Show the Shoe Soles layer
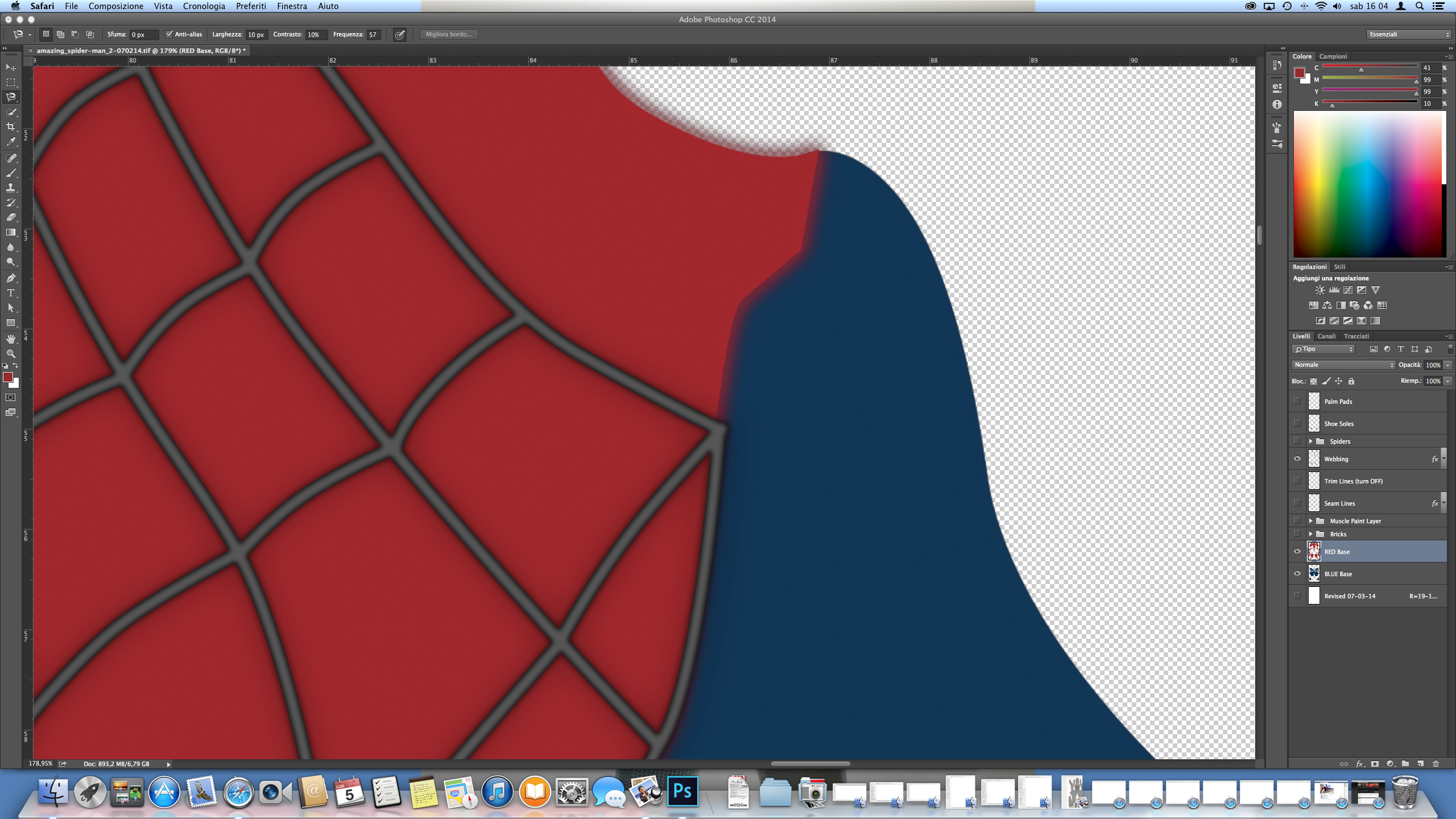 1297,424
